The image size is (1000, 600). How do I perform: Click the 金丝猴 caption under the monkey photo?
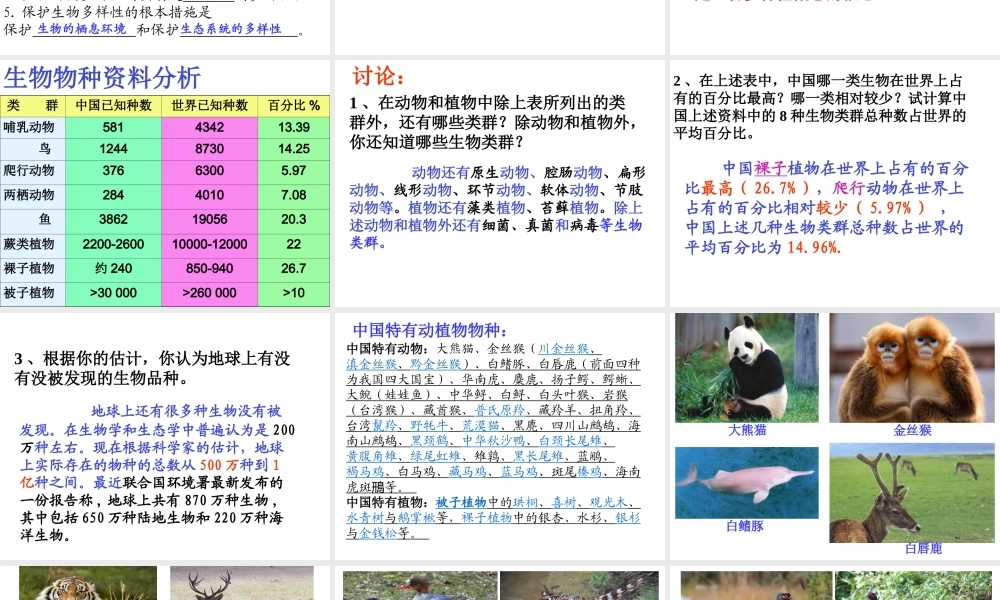[913, 430]
